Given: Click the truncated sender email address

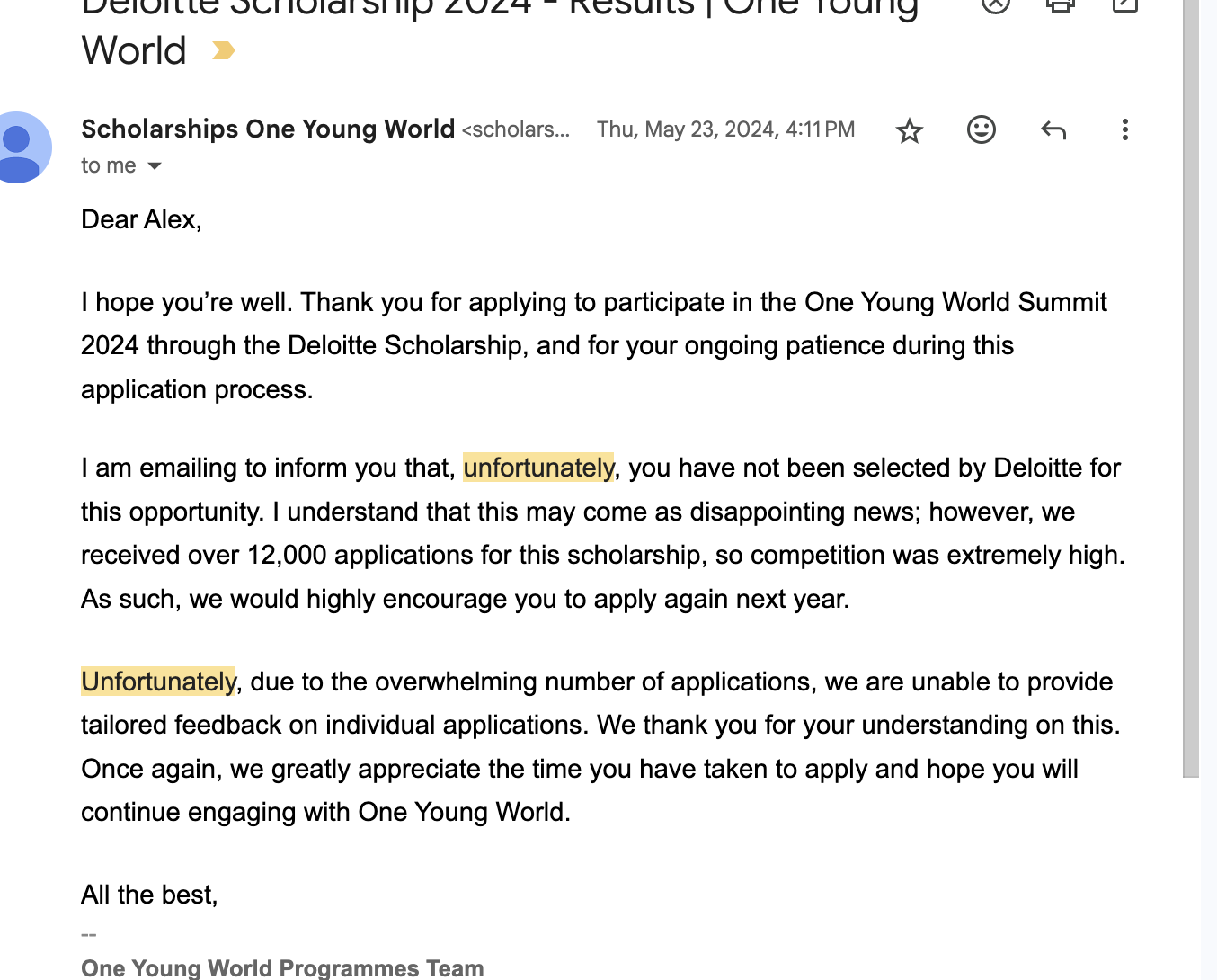Looking at the screenshot, I should point(516,129).
